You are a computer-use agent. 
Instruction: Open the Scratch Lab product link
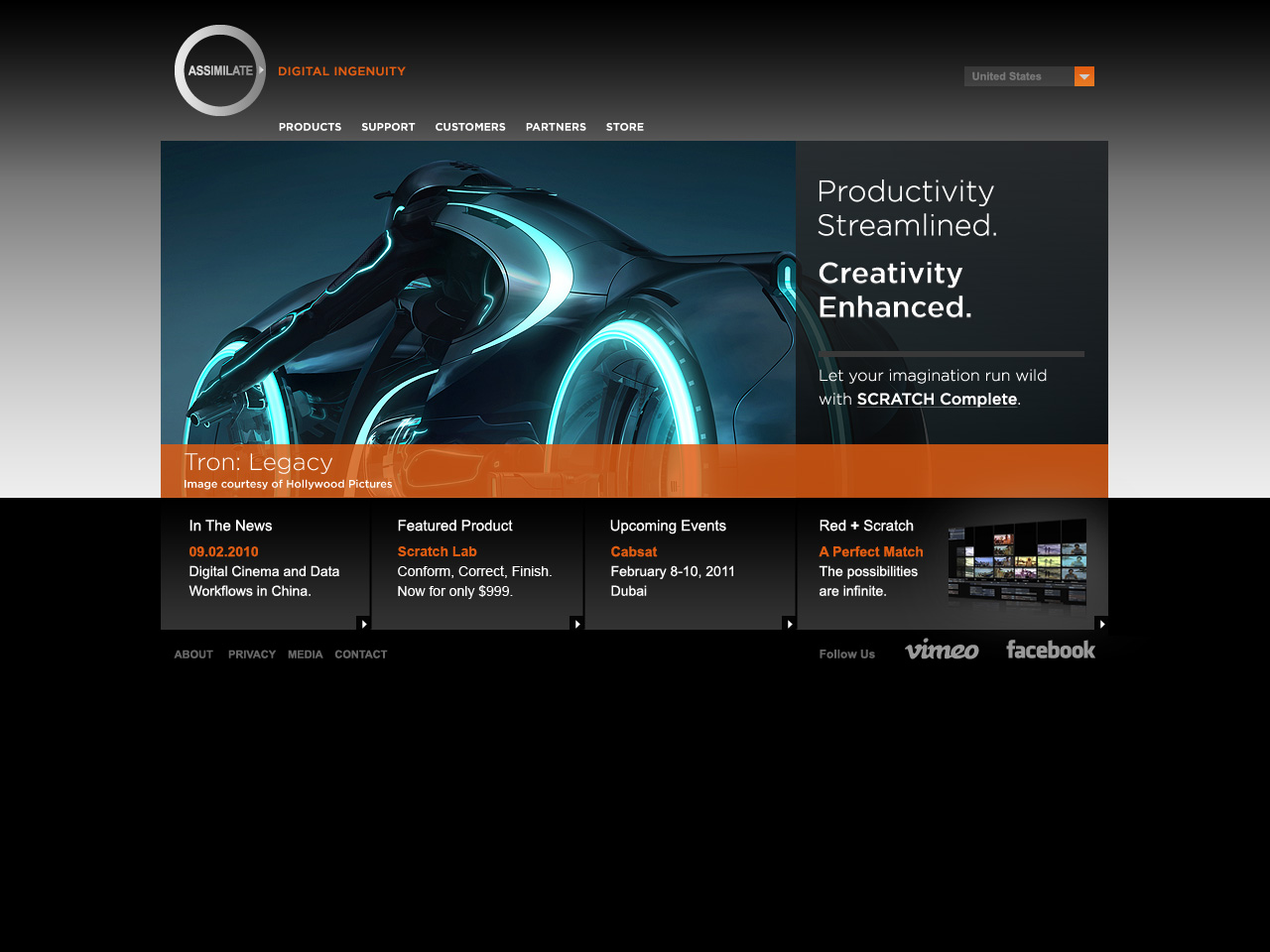pos(437,551)
